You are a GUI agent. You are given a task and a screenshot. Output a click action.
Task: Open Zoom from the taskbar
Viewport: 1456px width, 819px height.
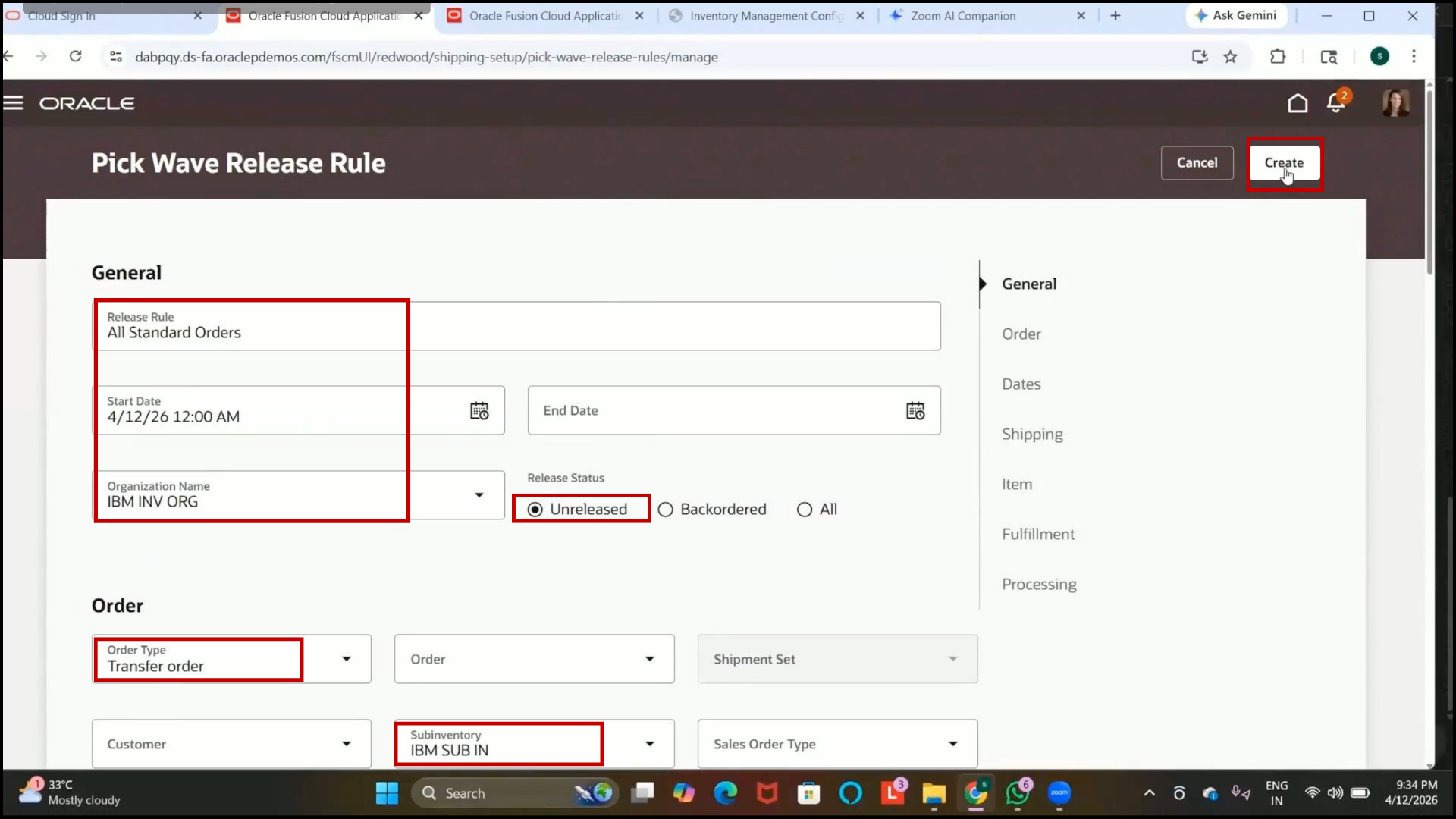[1059, 793]
